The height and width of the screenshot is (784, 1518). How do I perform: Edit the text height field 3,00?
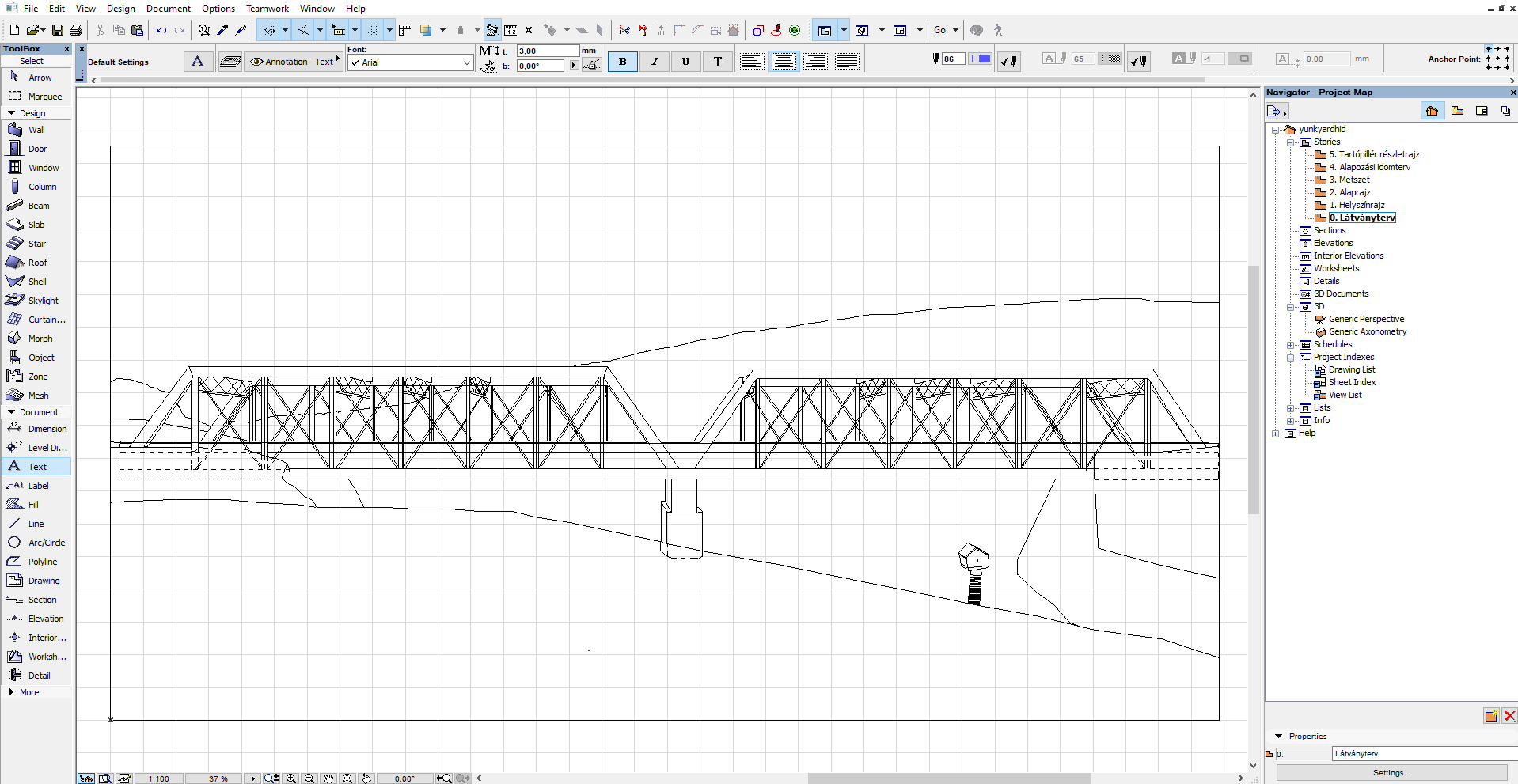coord(548,51)
